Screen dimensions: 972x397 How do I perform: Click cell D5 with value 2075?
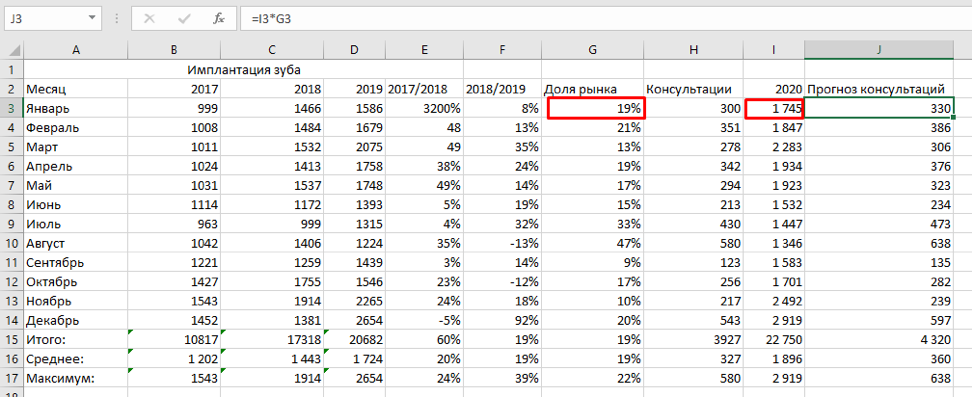click(x=354, y=147)
